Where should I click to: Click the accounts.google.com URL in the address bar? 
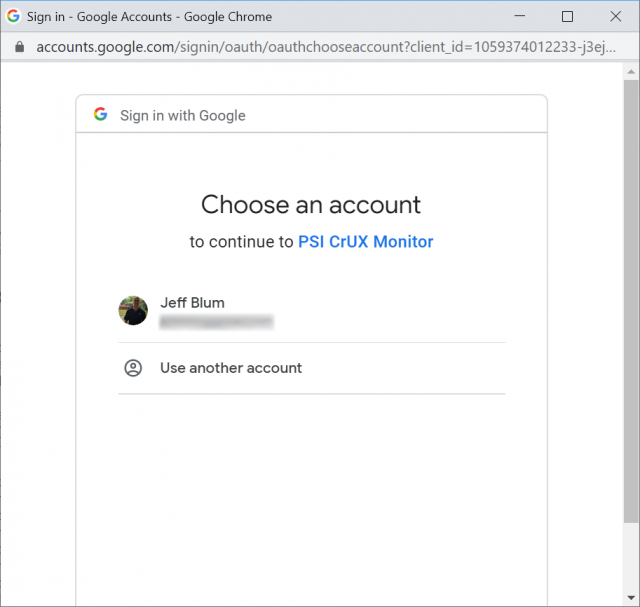[326, 47]
